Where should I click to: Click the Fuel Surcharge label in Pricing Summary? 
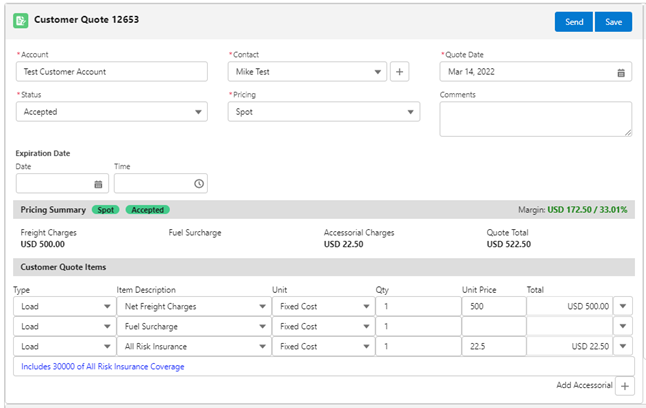pyautogui.click(x=195, y=232)
